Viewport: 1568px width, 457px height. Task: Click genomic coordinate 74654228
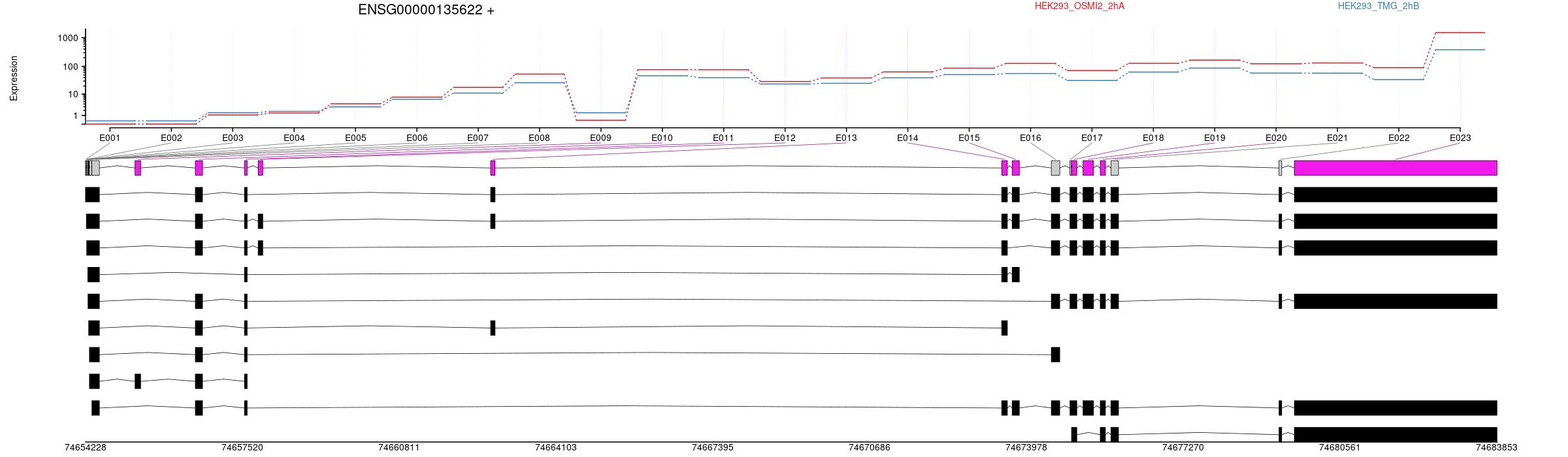point(85,447)
